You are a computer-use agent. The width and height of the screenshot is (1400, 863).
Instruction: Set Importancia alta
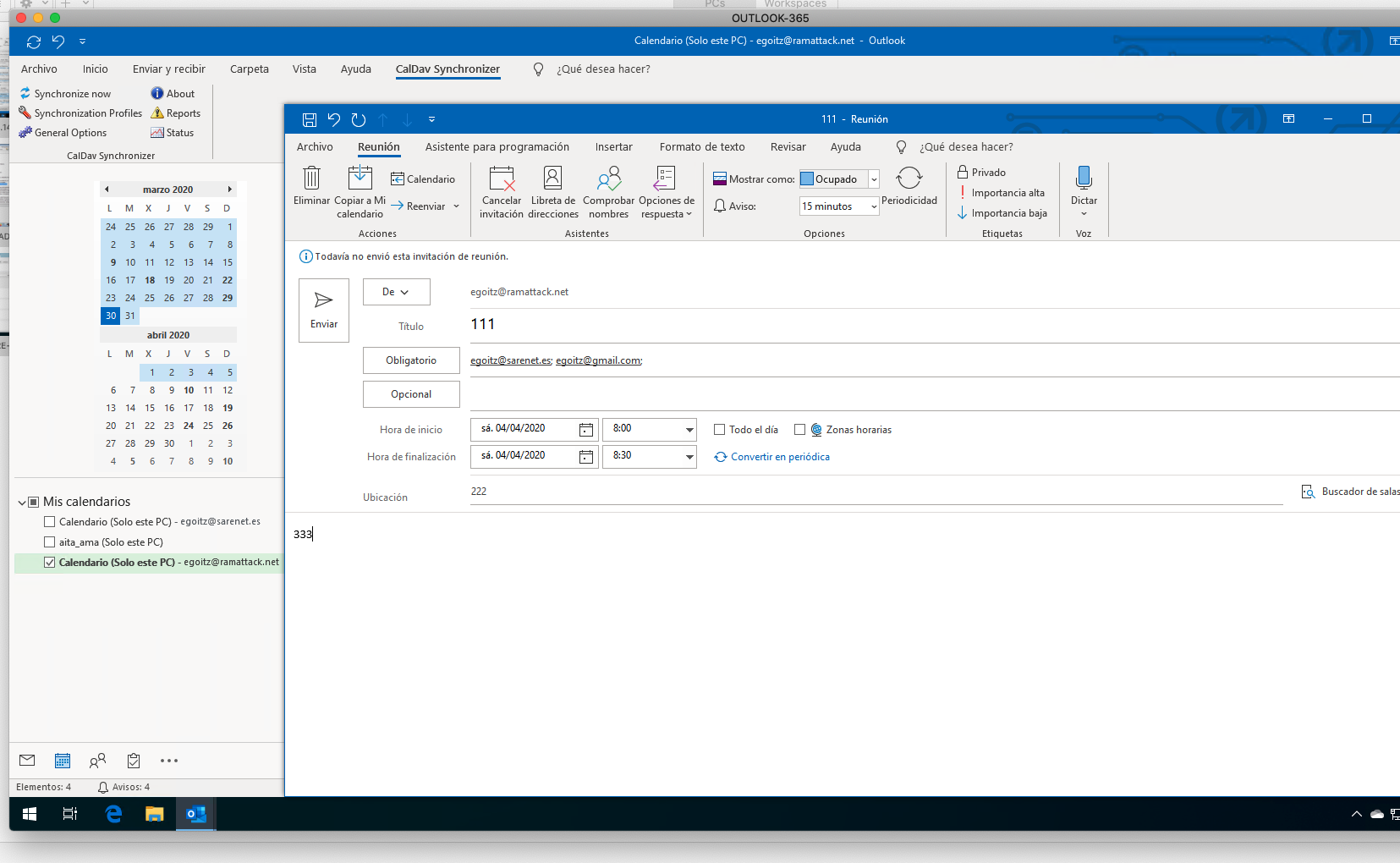(1001, 193)
